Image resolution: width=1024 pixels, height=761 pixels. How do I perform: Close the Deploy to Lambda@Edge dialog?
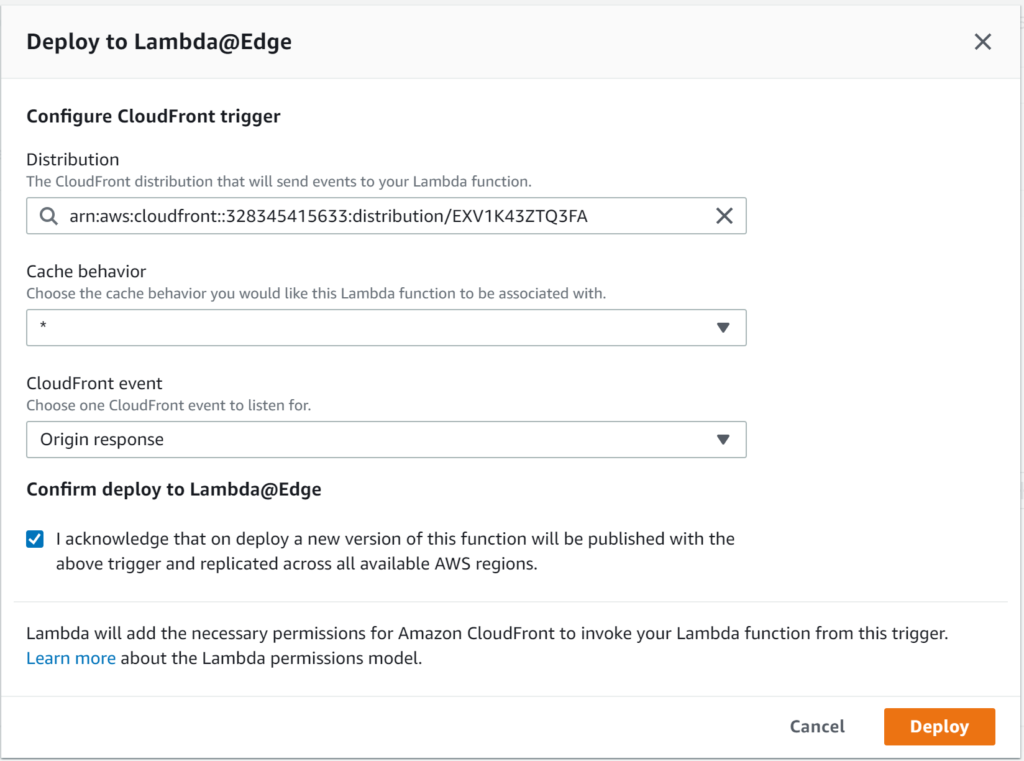coord(982,41)
